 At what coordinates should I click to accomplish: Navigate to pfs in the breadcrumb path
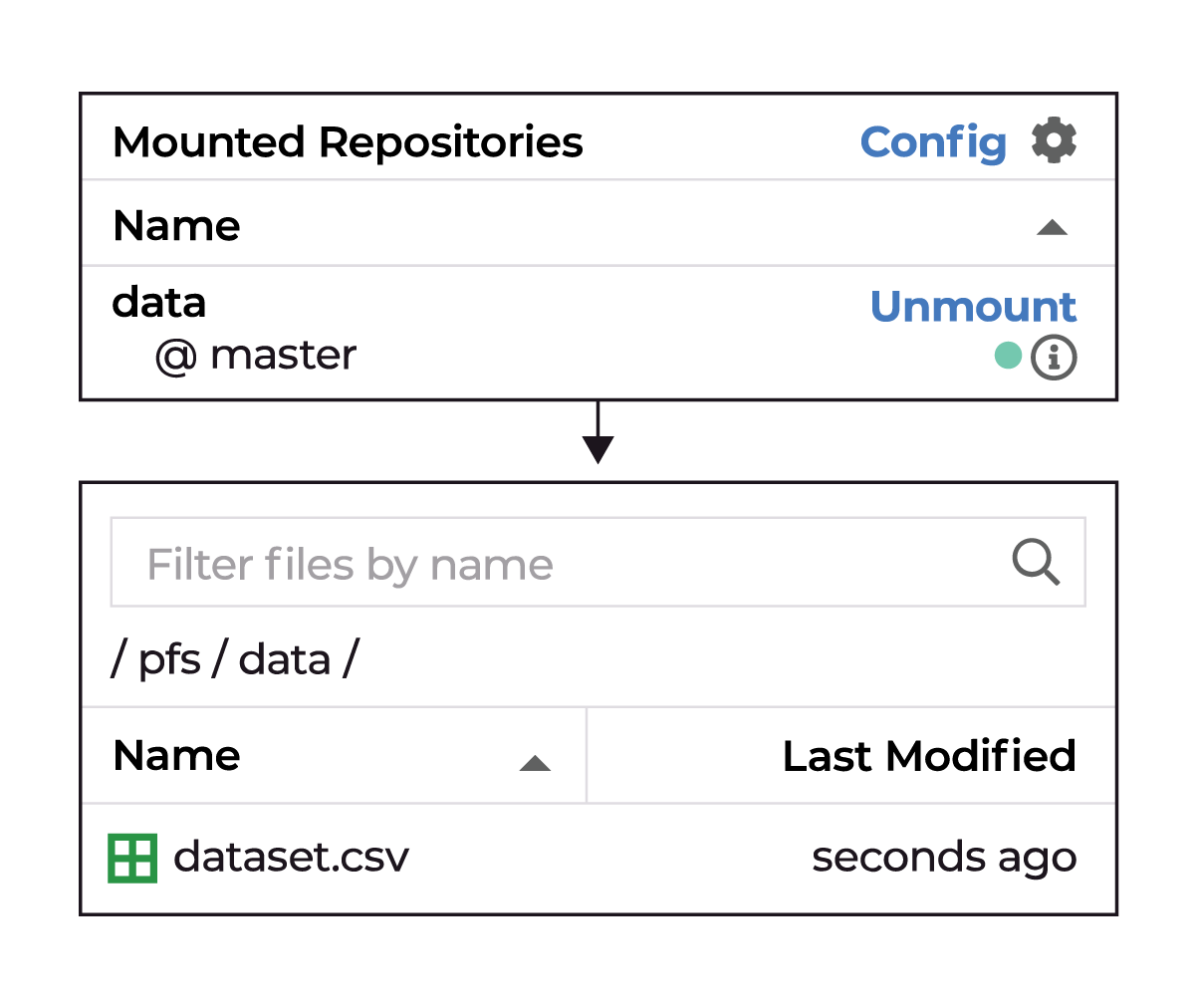[169, 660]
